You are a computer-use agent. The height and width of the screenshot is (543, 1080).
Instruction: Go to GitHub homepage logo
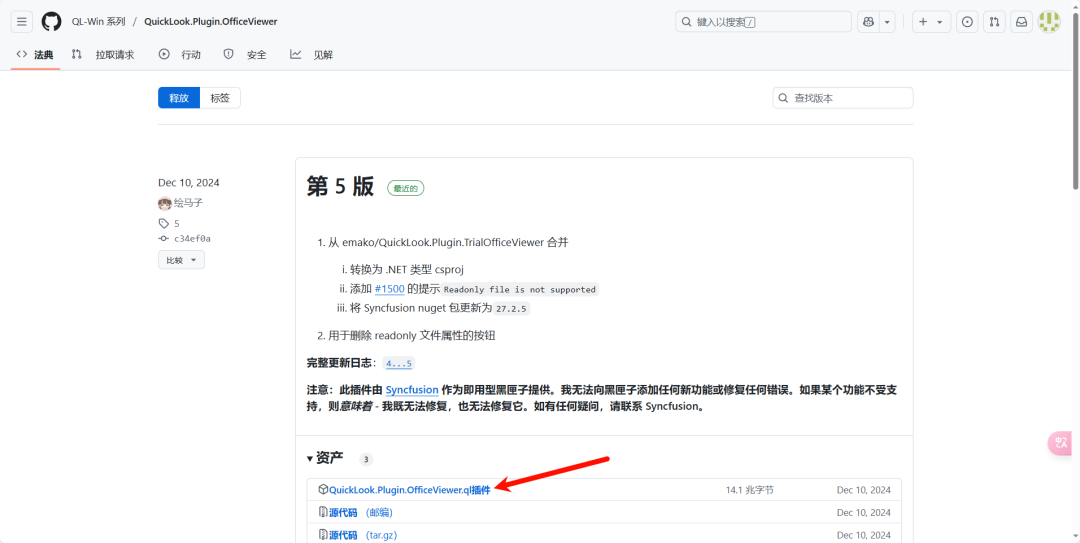pos(52,21)
